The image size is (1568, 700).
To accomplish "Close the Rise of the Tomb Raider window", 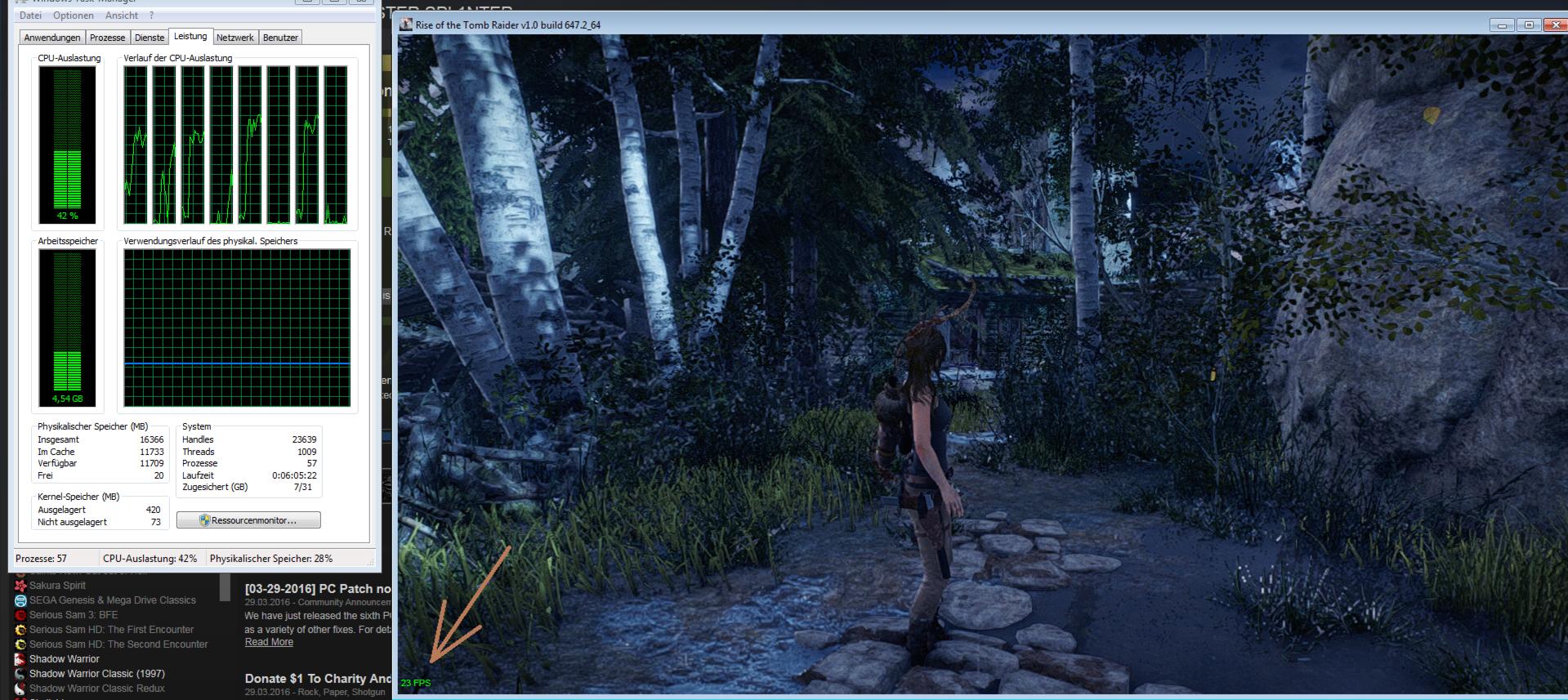I will coord(1555,25).
